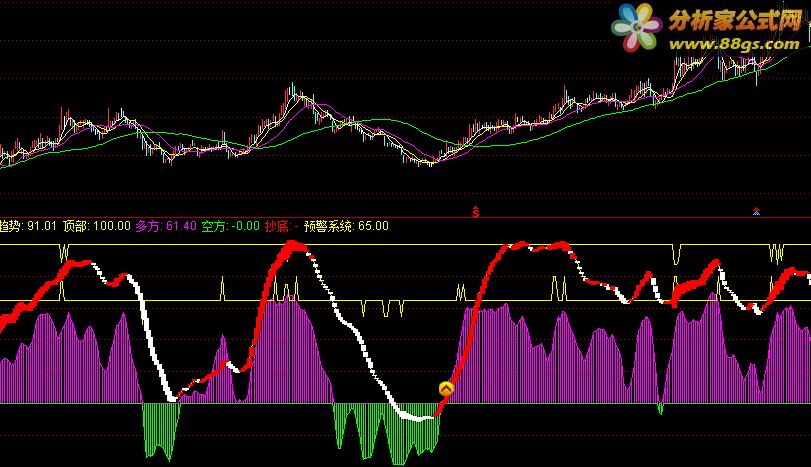Select the 多方: 61.40 indicator label
The width and height of the screenshot is (811, 467).
[x=166, y=226]
